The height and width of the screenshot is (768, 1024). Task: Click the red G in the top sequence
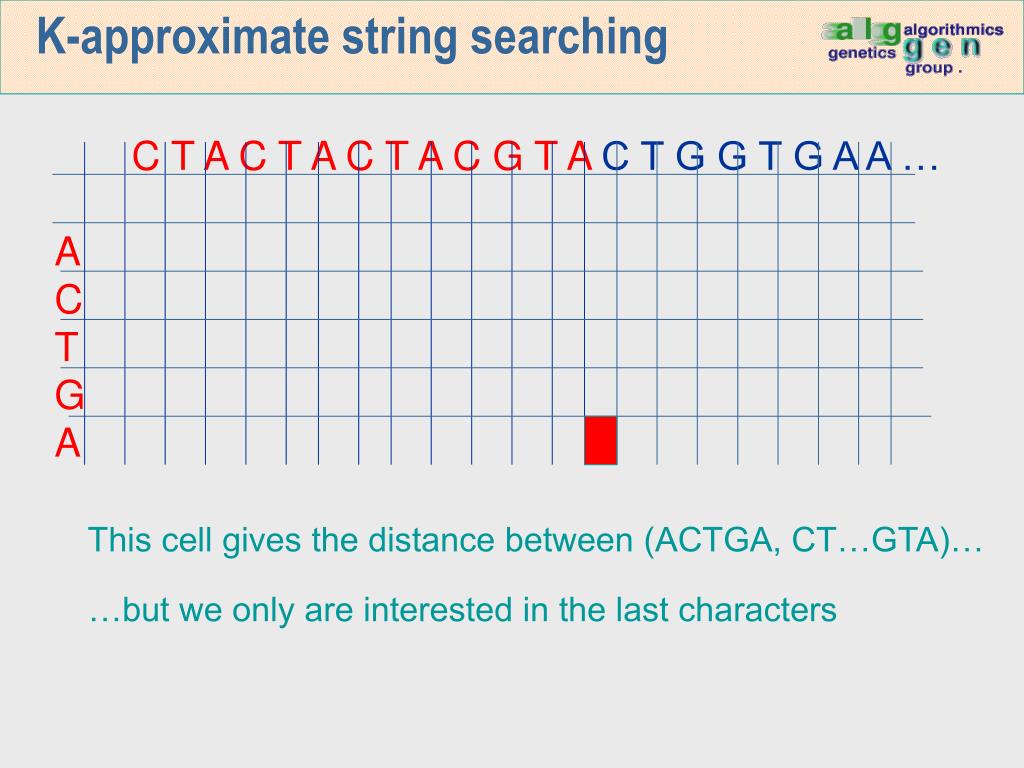point(507,157)
